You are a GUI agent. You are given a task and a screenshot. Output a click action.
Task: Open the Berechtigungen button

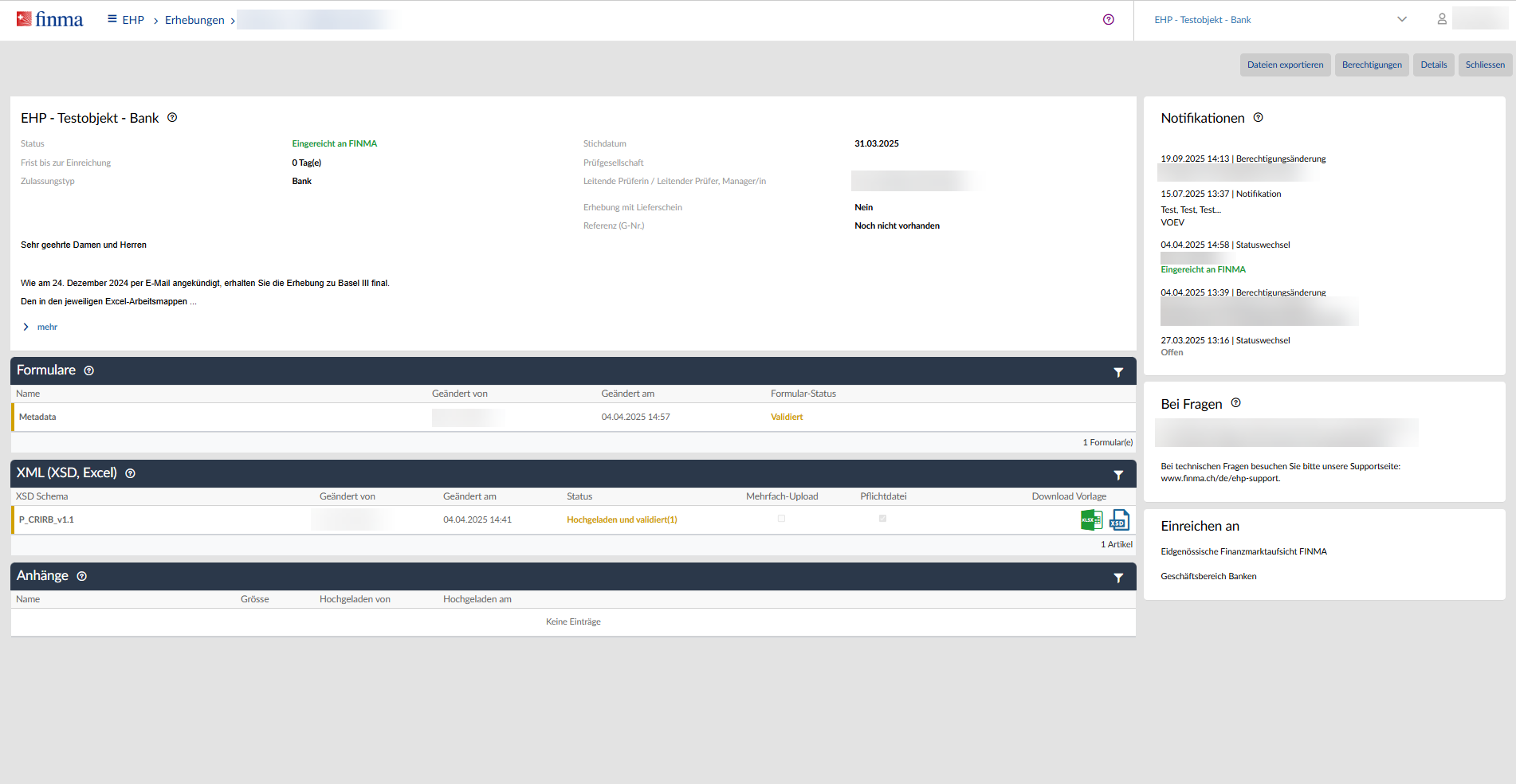tap(1371, 65)
